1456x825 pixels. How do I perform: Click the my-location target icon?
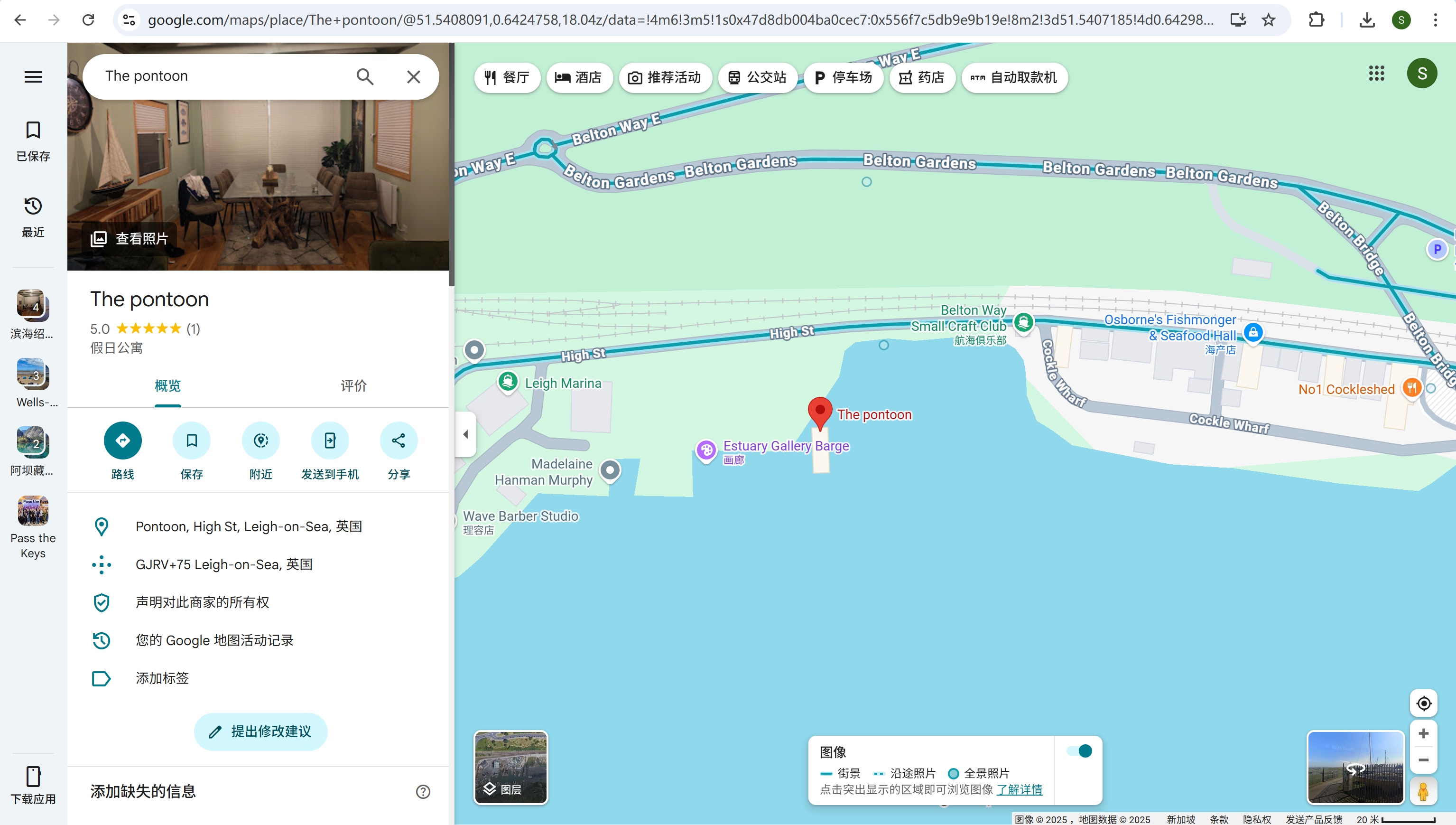click(x=1423, y=703)
